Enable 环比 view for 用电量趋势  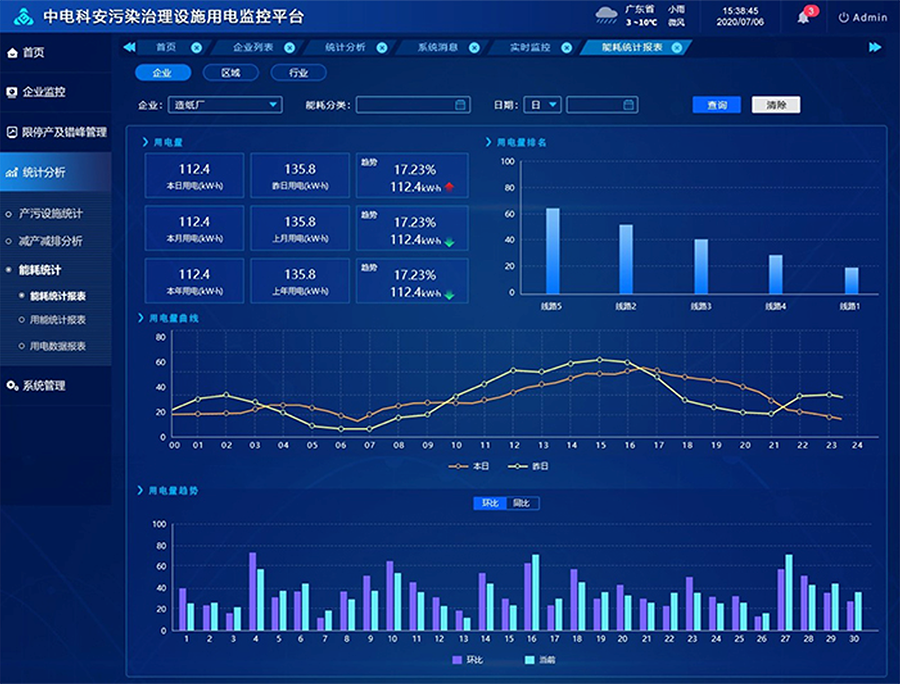[489, 503]
